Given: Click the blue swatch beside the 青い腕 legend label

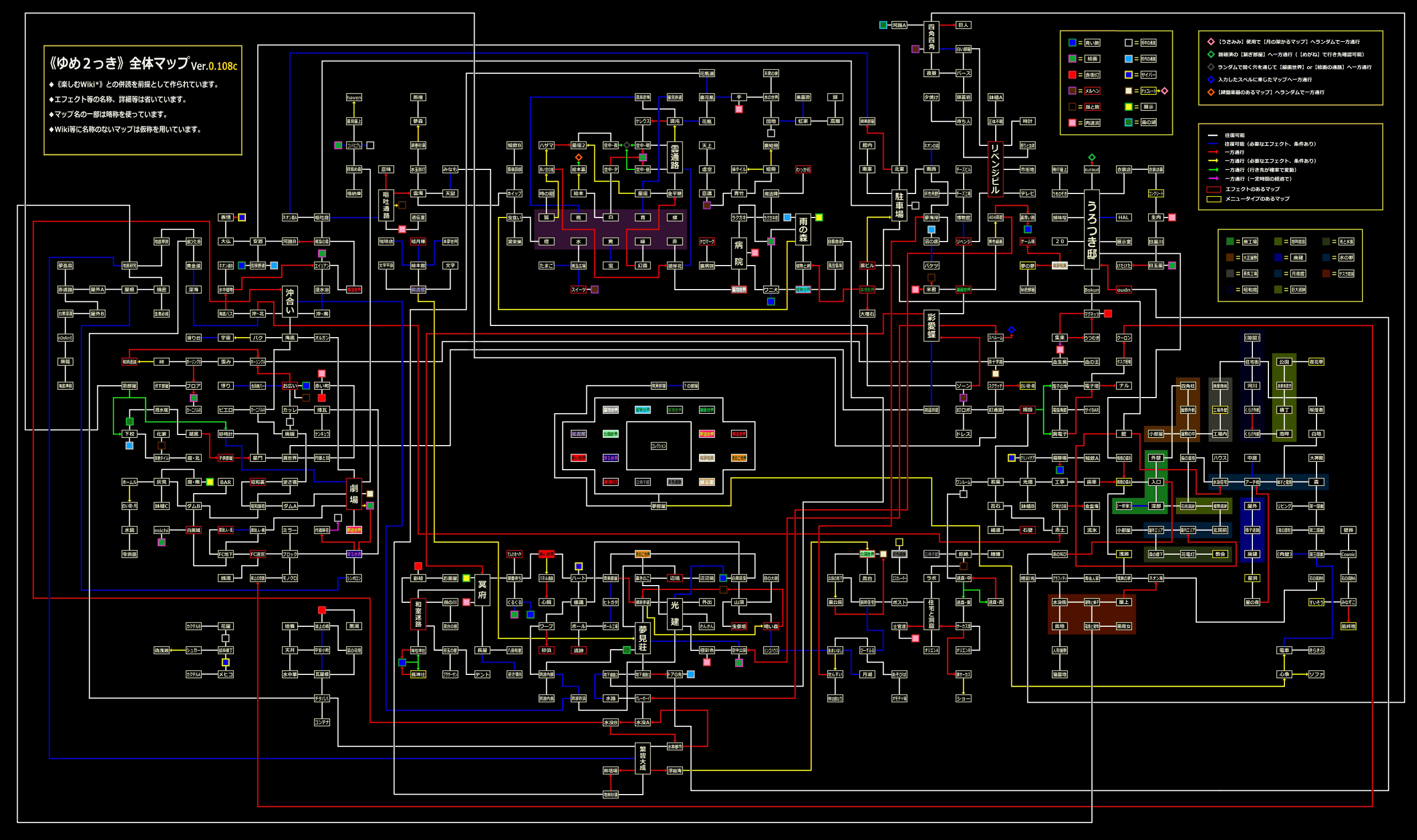Looking at the screenshot, I should pyautogui.click(x=1072, y=43).
